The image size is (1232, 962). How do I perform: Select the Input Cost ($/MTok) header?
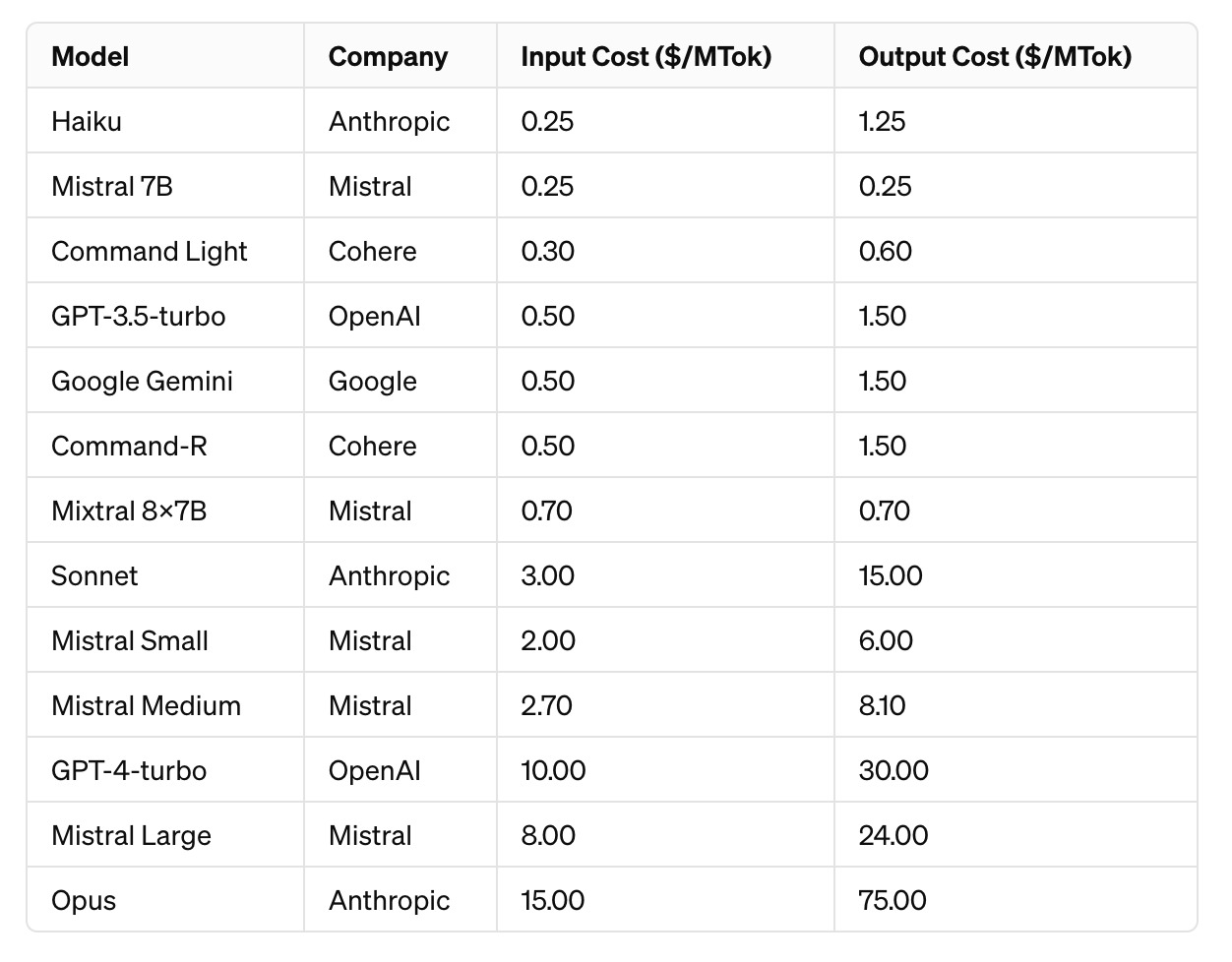pyautogui.click(x=646, y=57)
